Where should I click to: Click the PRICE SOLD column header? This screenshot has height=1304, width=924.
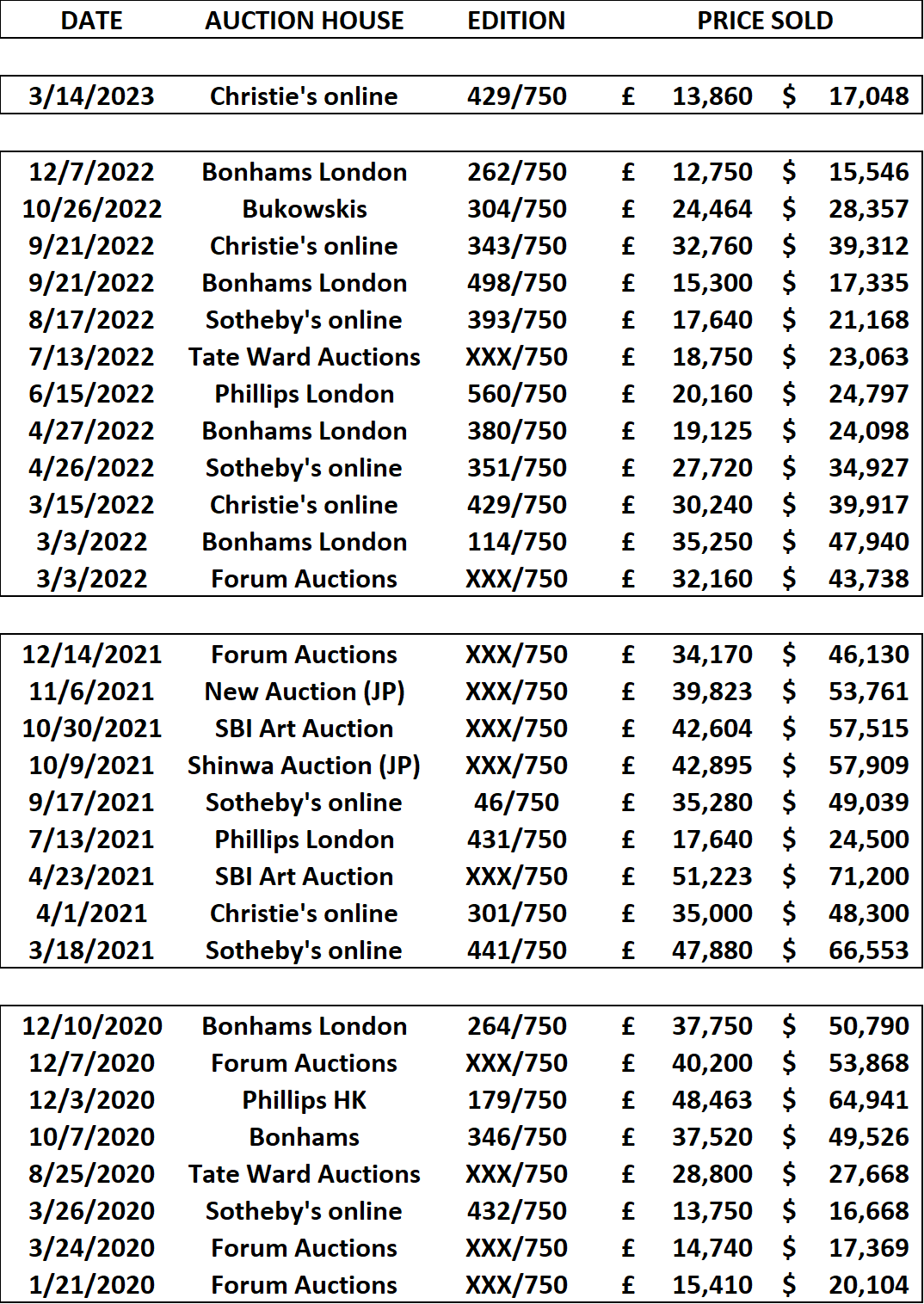(765, 21)
